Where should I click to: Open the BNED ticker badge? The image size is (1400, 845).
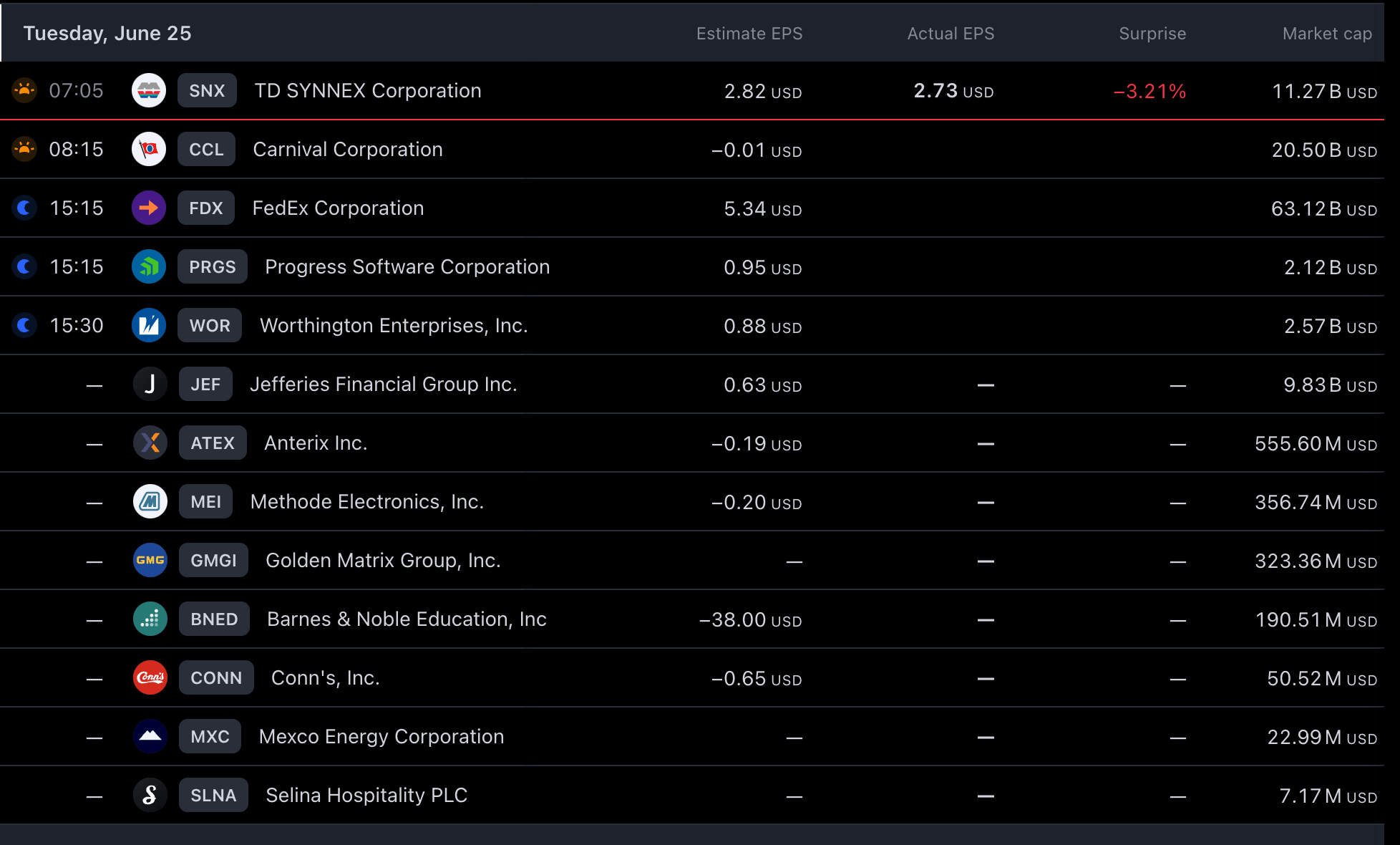[x=214, y=619]
